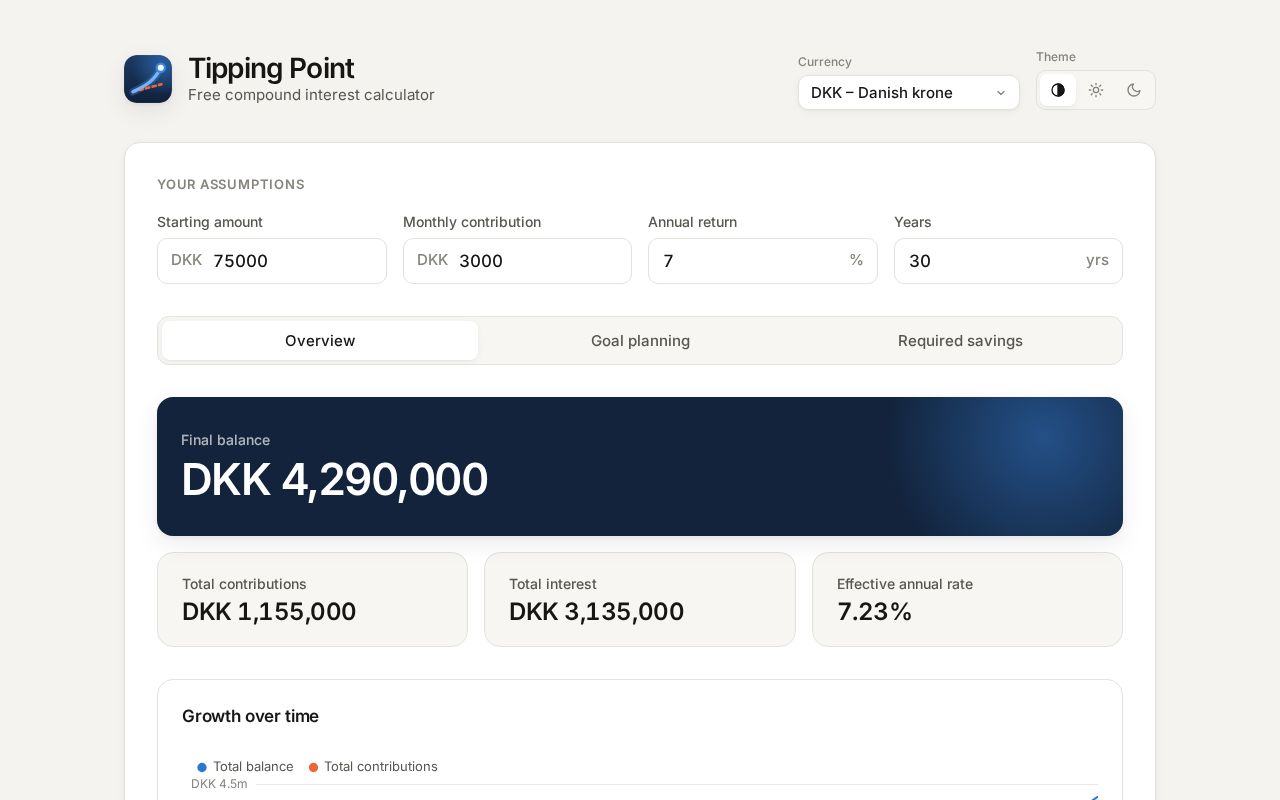This screenshot has height=800, width=1280.
Task: Open the Currency dropdown
Action: [909, 93]
